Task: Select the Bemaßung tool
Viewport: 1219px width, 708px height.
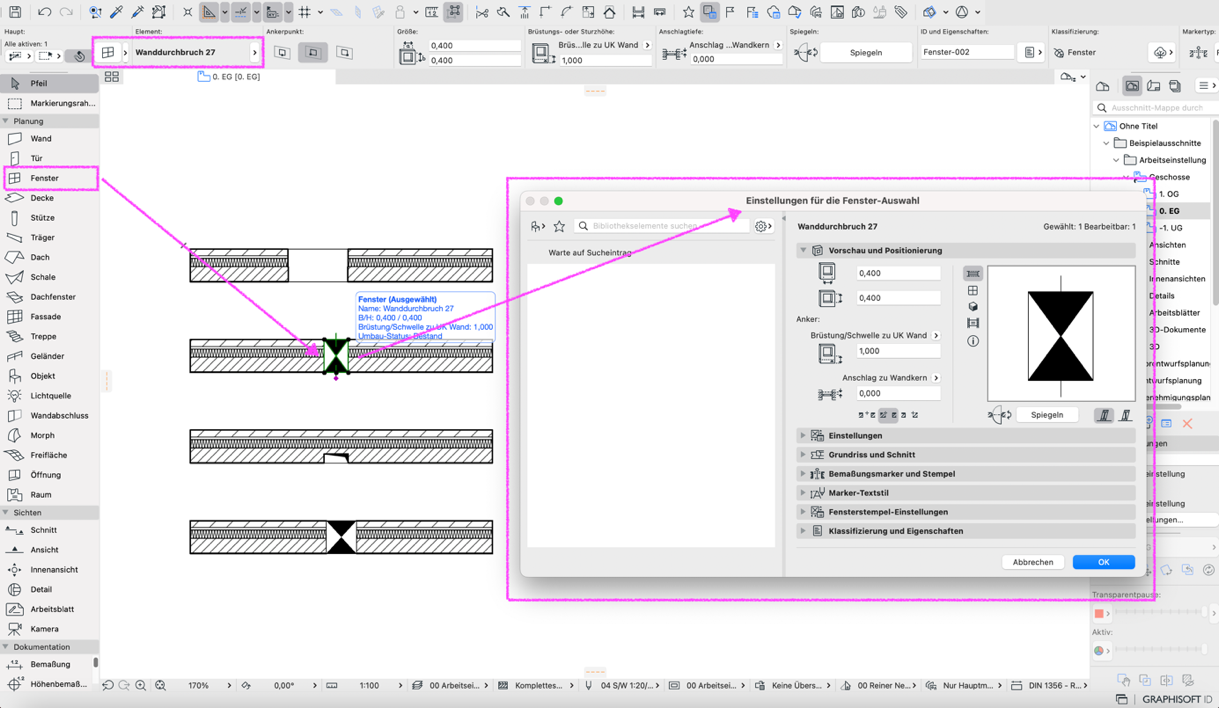Action: [x=49, y=664]
